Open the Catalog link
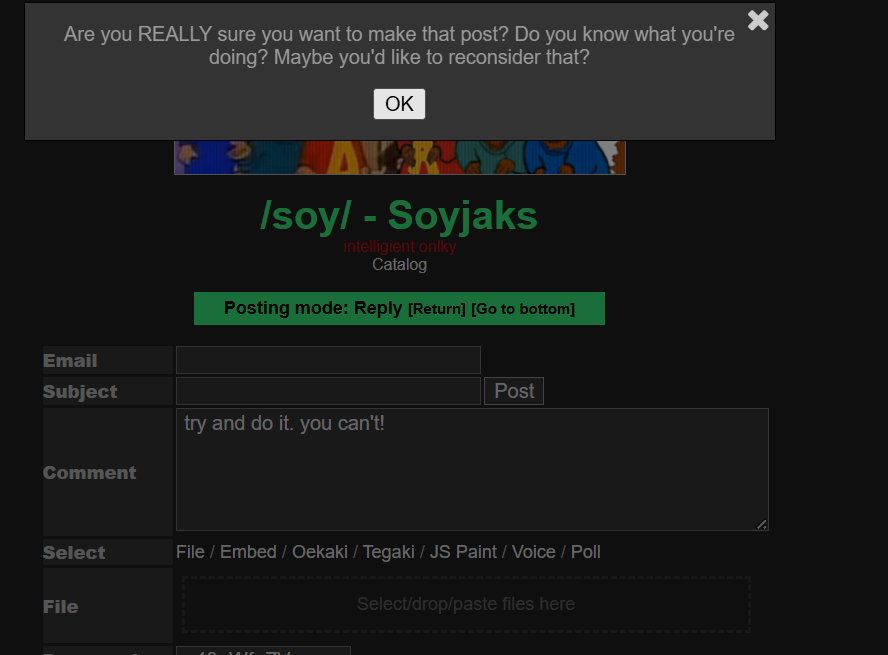Screen dimensions: 888x655 pyautogui.click(x=399, y=265)
